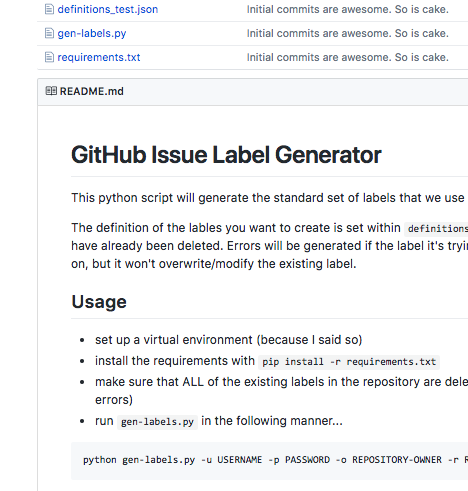Open commit message for gen-labels.py row
Viewport: 468px width, 491px height.
point(348,33)
